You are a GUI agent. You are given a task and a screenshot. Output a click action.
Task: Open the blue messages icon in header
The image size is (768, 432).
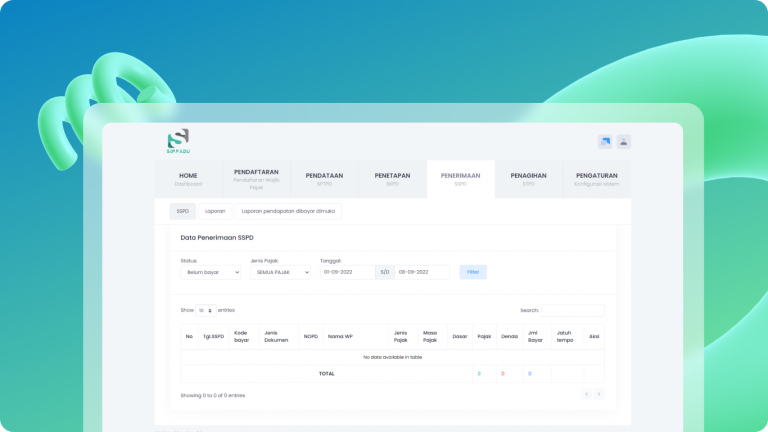(x=604, y=142)
